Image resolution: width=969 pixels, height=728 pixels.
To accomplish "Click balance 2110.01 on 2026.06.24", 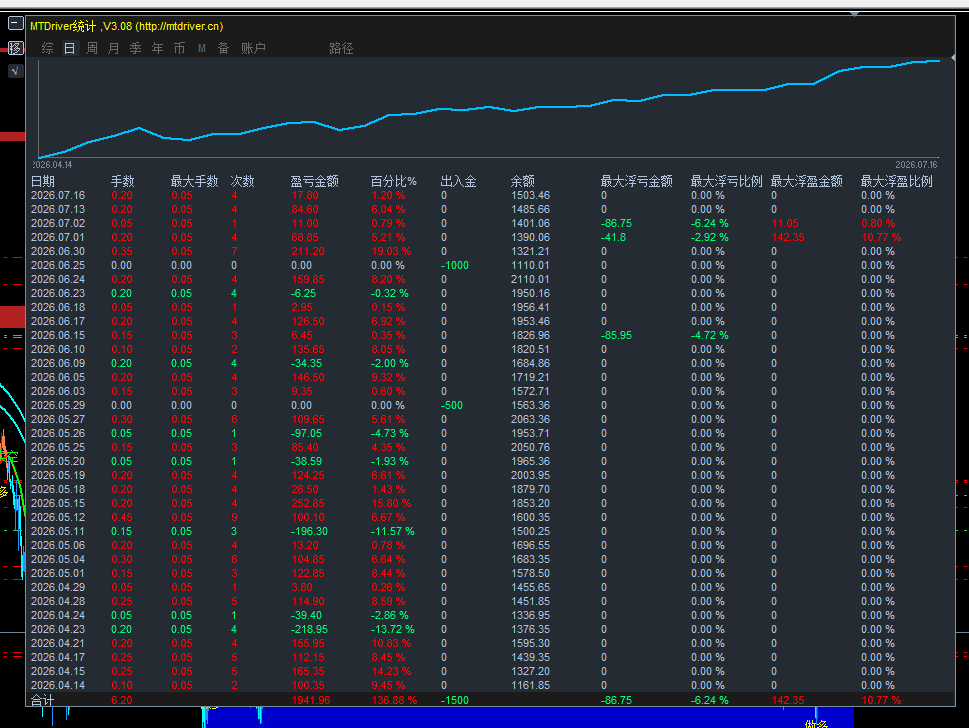I will click(530, 279).
